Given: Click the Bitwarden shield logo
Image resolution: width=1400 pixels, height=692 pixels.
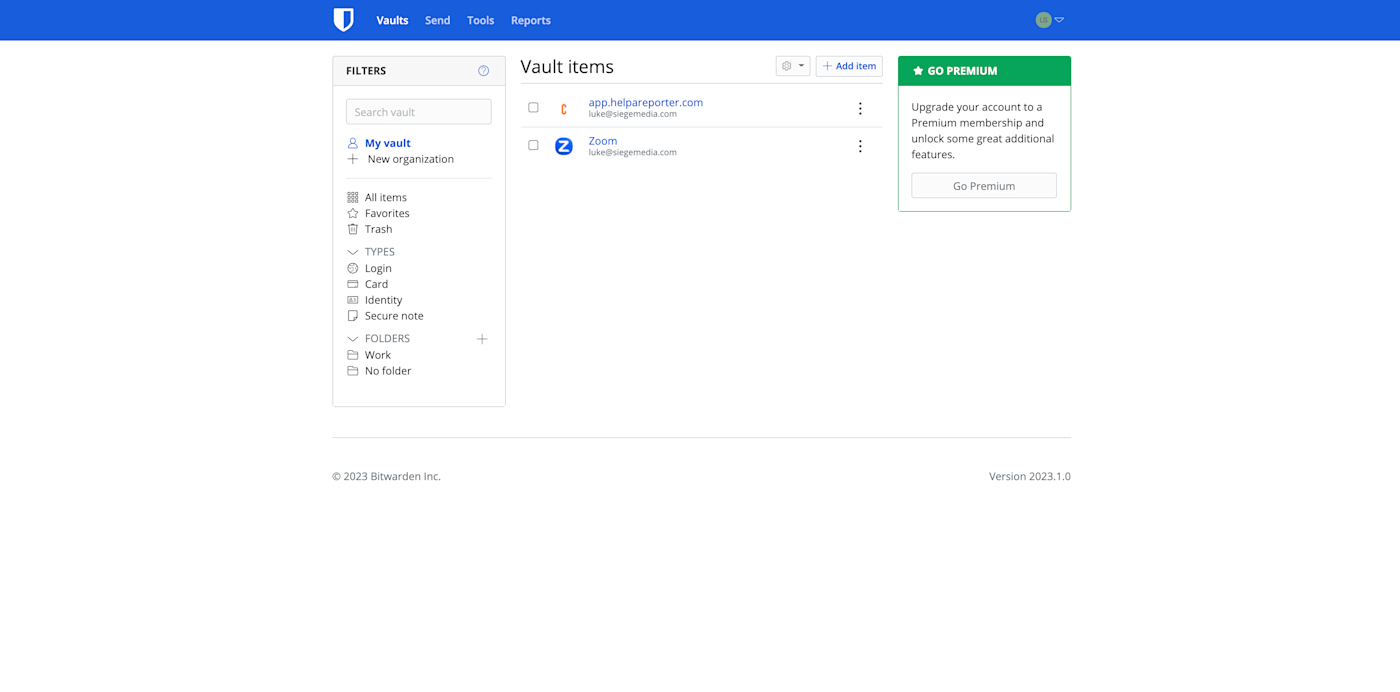Looking at the screenshot, I should click(343, 20).
